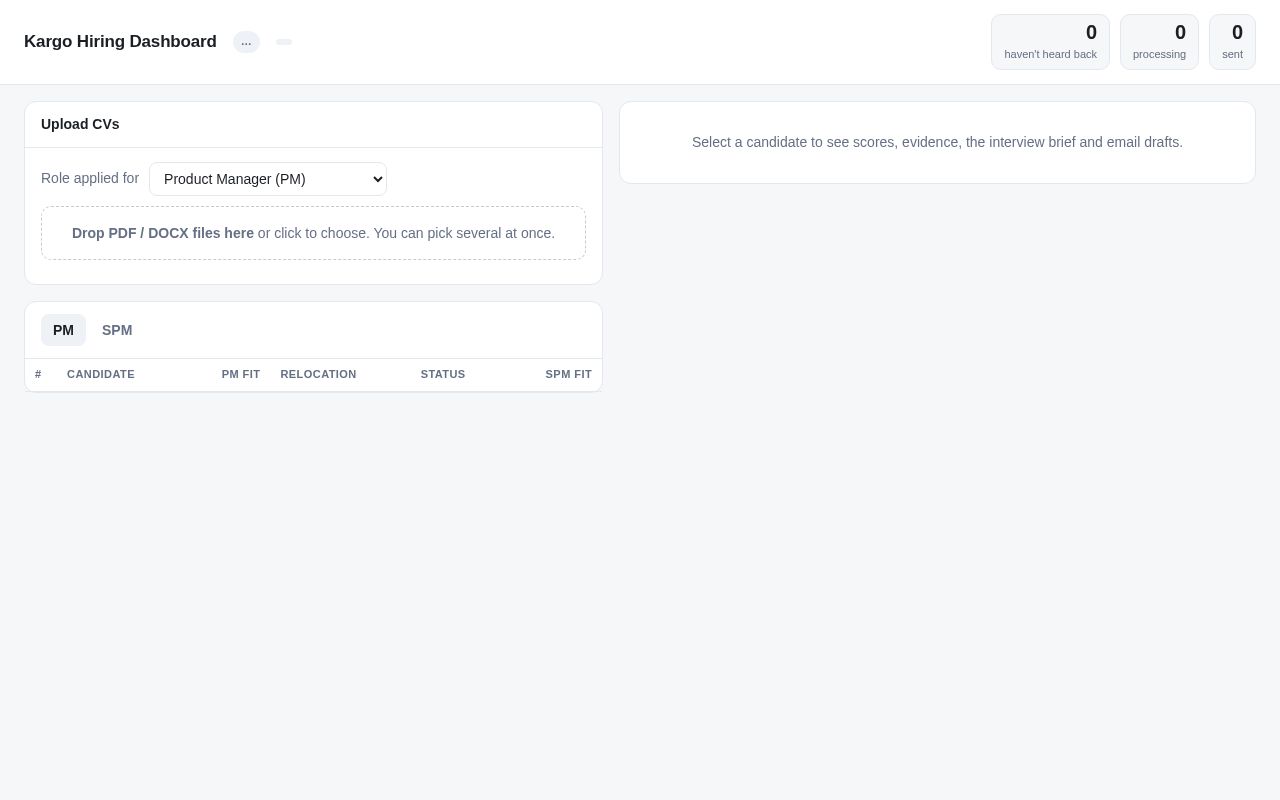Click the Role applied for label
Image resolution: width=1280 pixels, height=800 pixels.
point(90,178)
